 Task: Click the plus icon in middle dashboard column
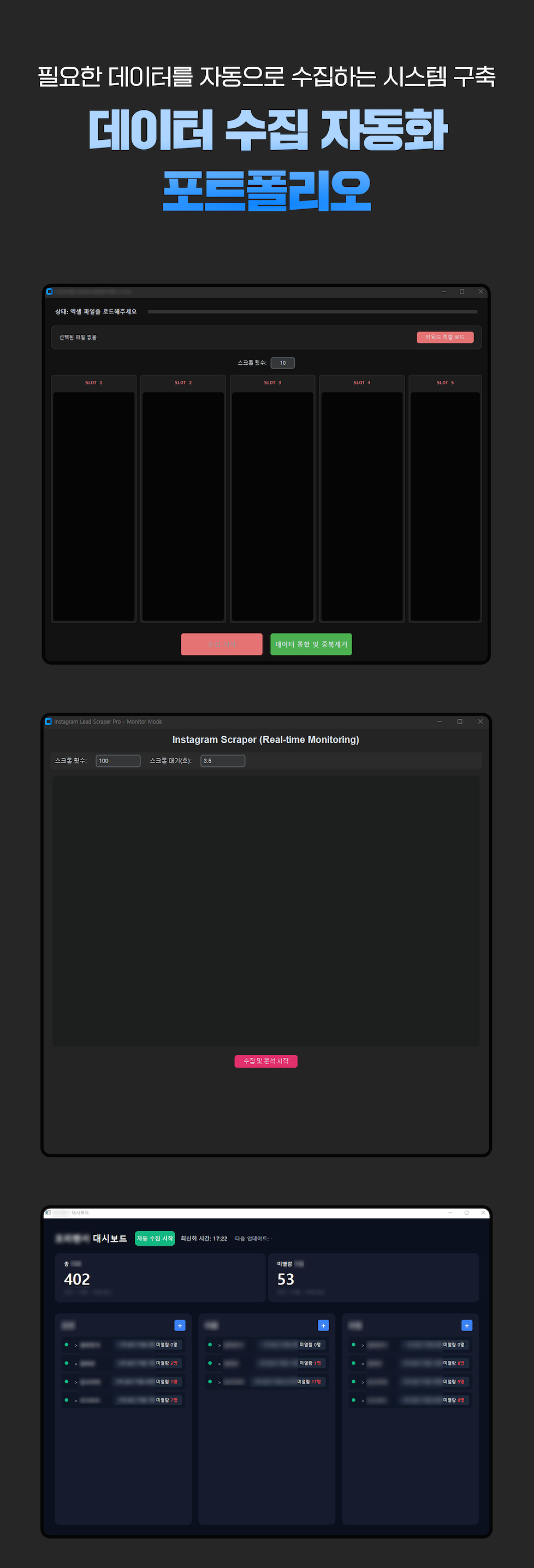324,1325
